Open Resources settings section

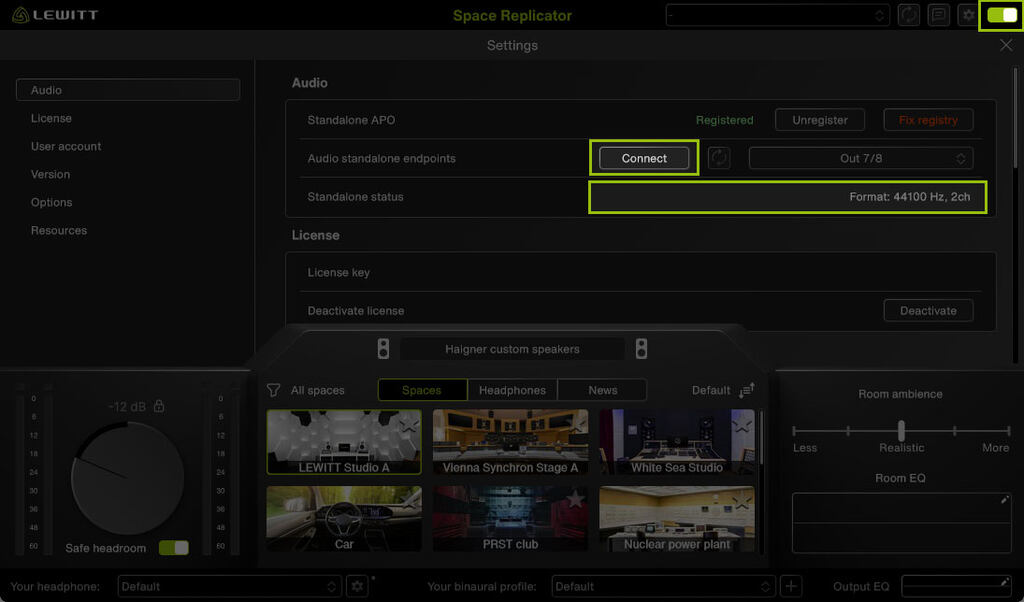tap(59, 230)
